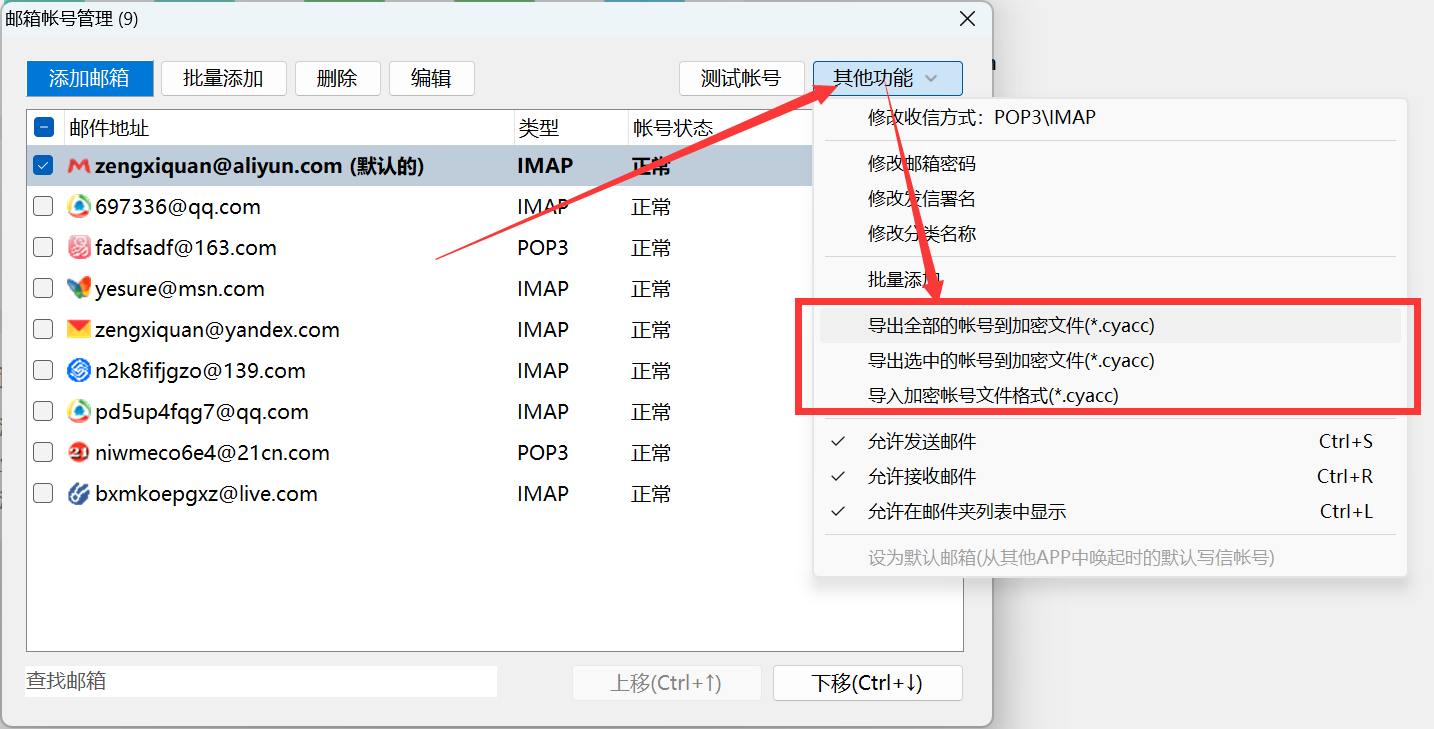The width and height of the screenshot is (1434, 729).
Task: Click the 批量添加 toolbar button
Action: click(224, 79)
